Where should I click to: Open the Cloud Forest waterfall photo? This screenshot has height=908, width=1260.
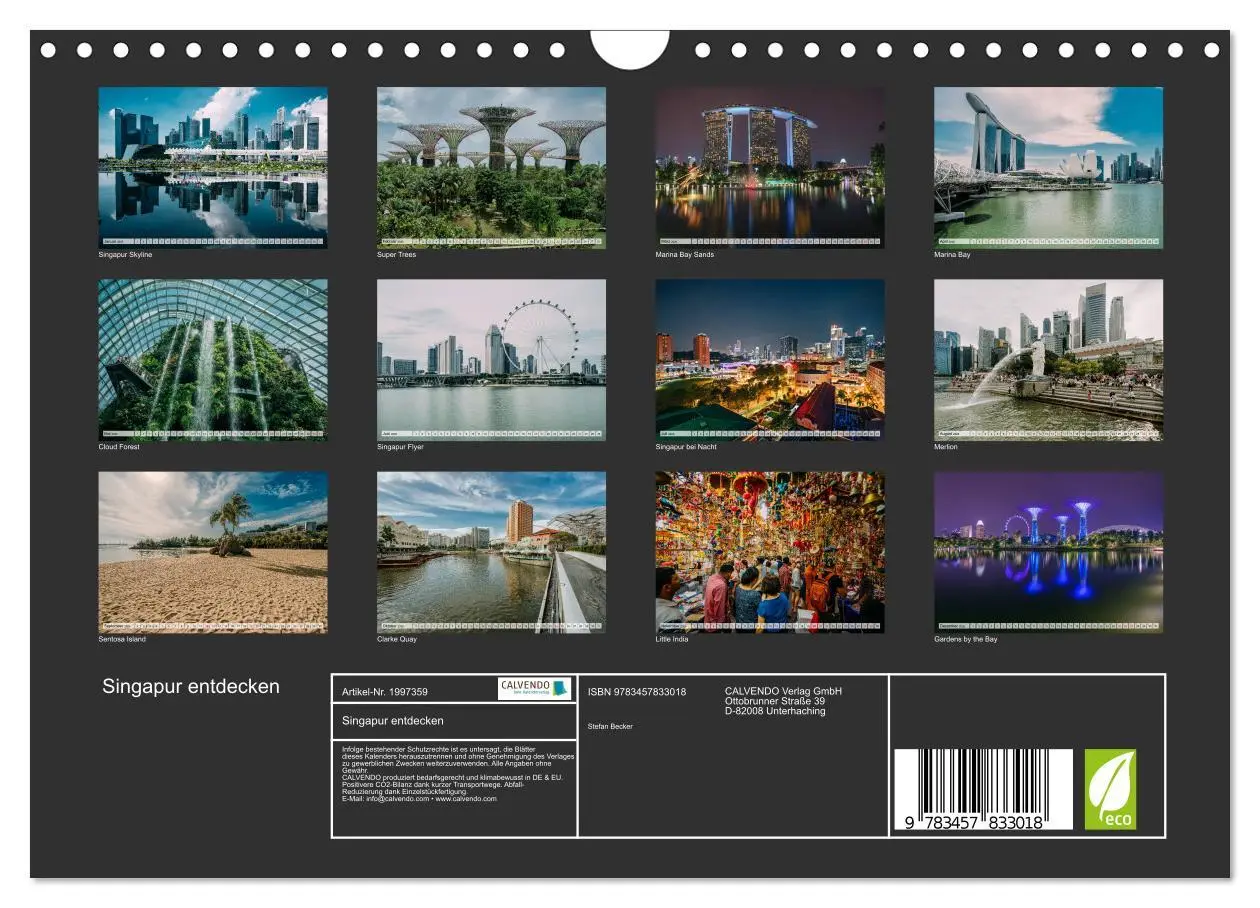tap(213, 360)
